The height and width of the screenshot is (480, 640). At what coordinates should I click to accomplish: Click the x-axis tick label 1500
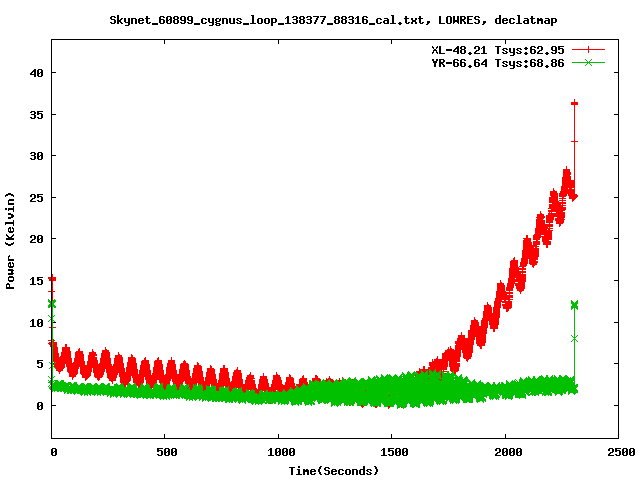click(x=394, y=452)
